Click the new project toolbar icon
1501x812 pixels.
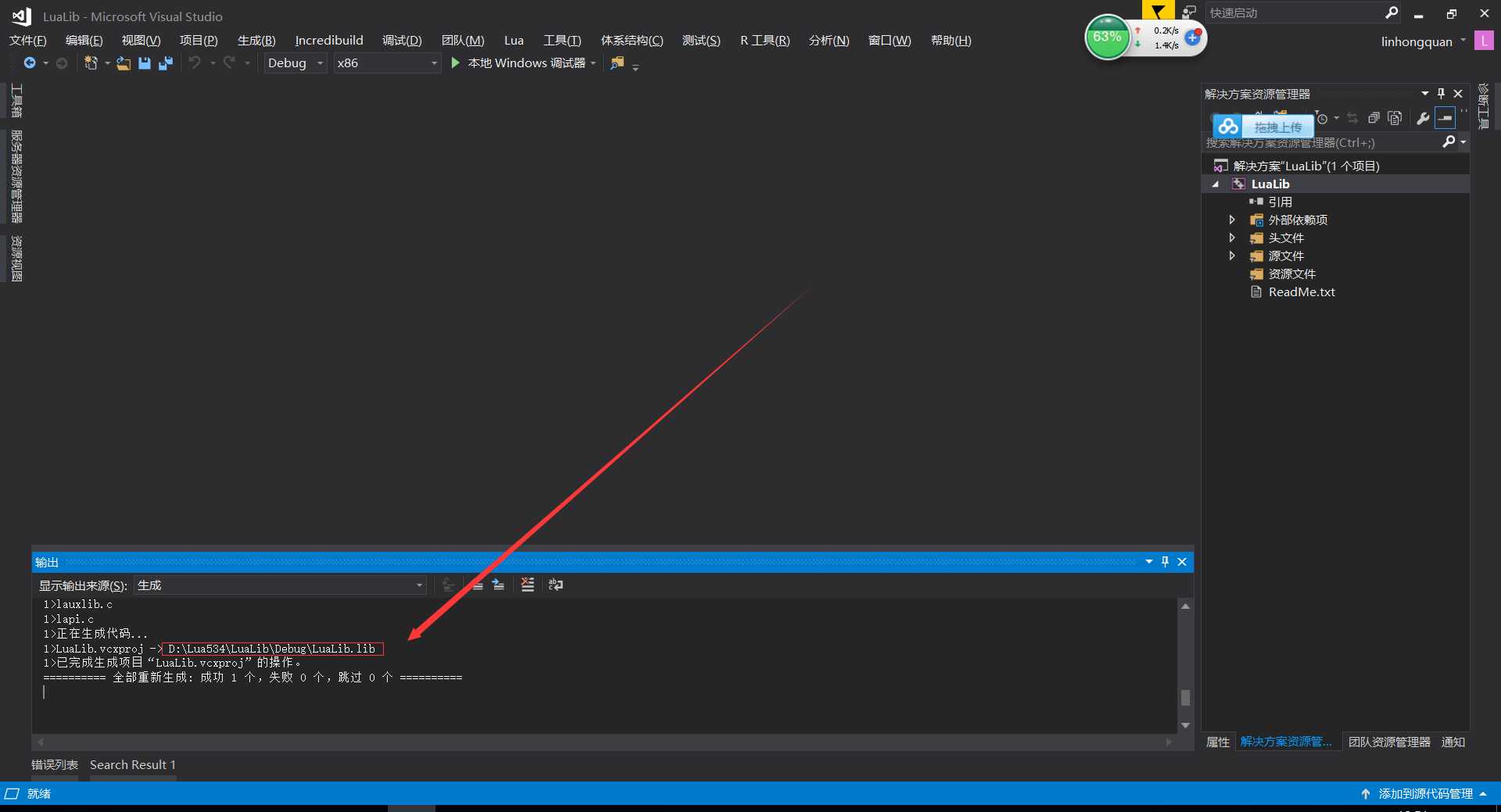91,63
